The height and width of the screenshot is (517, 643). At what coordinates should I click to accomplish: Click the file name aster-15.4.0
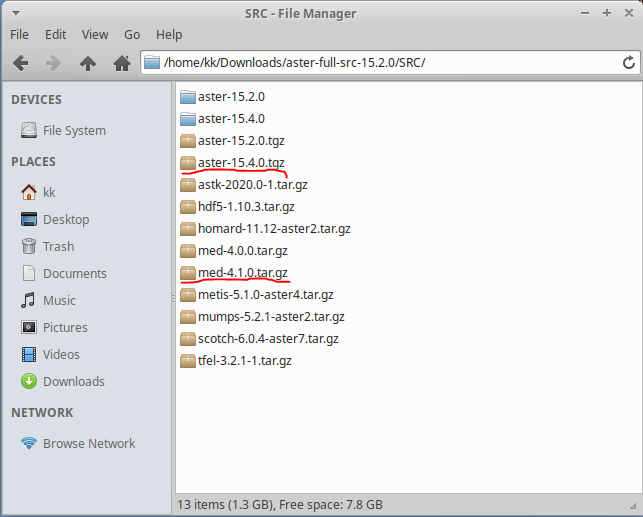click(231, 119)
